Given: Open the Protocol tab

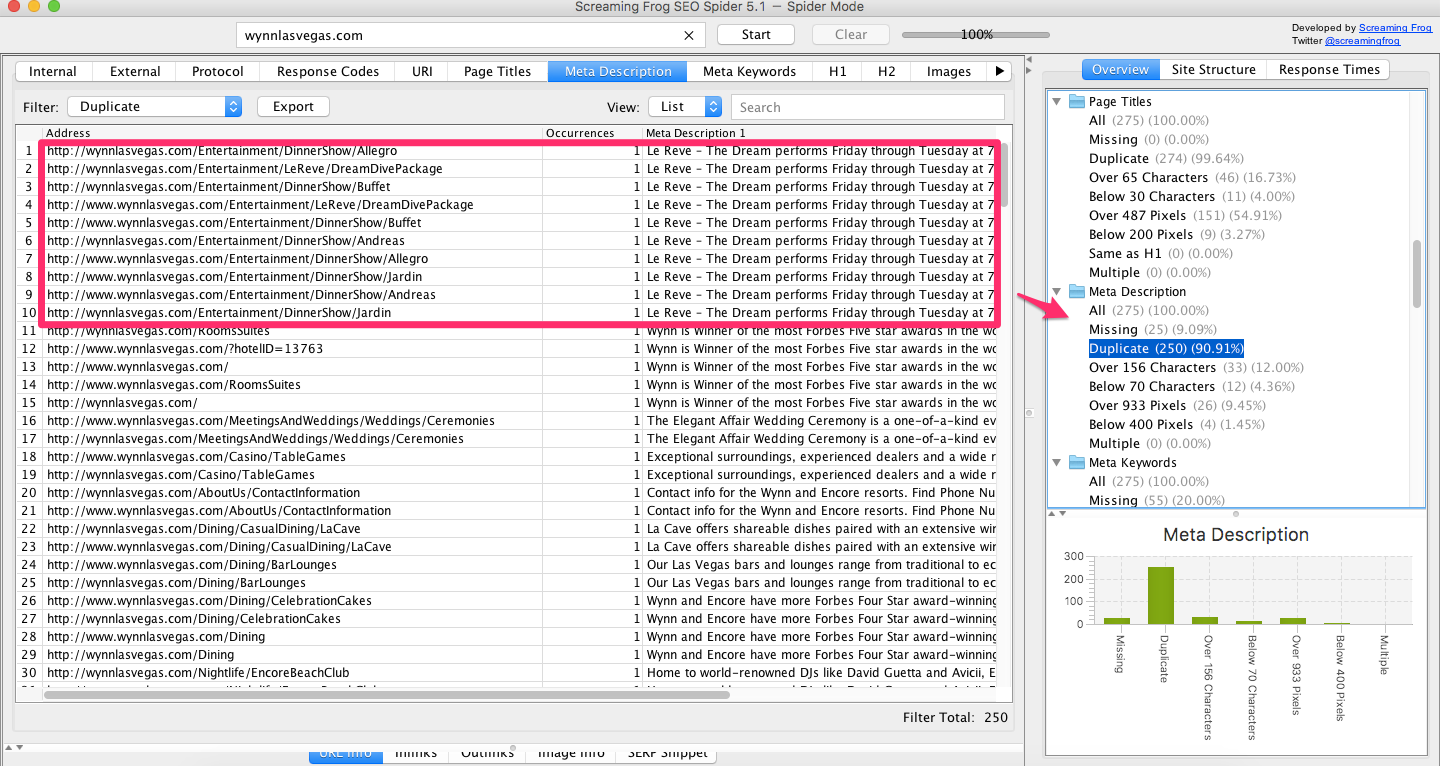Looking at the screenshot, I should [218, 71].
